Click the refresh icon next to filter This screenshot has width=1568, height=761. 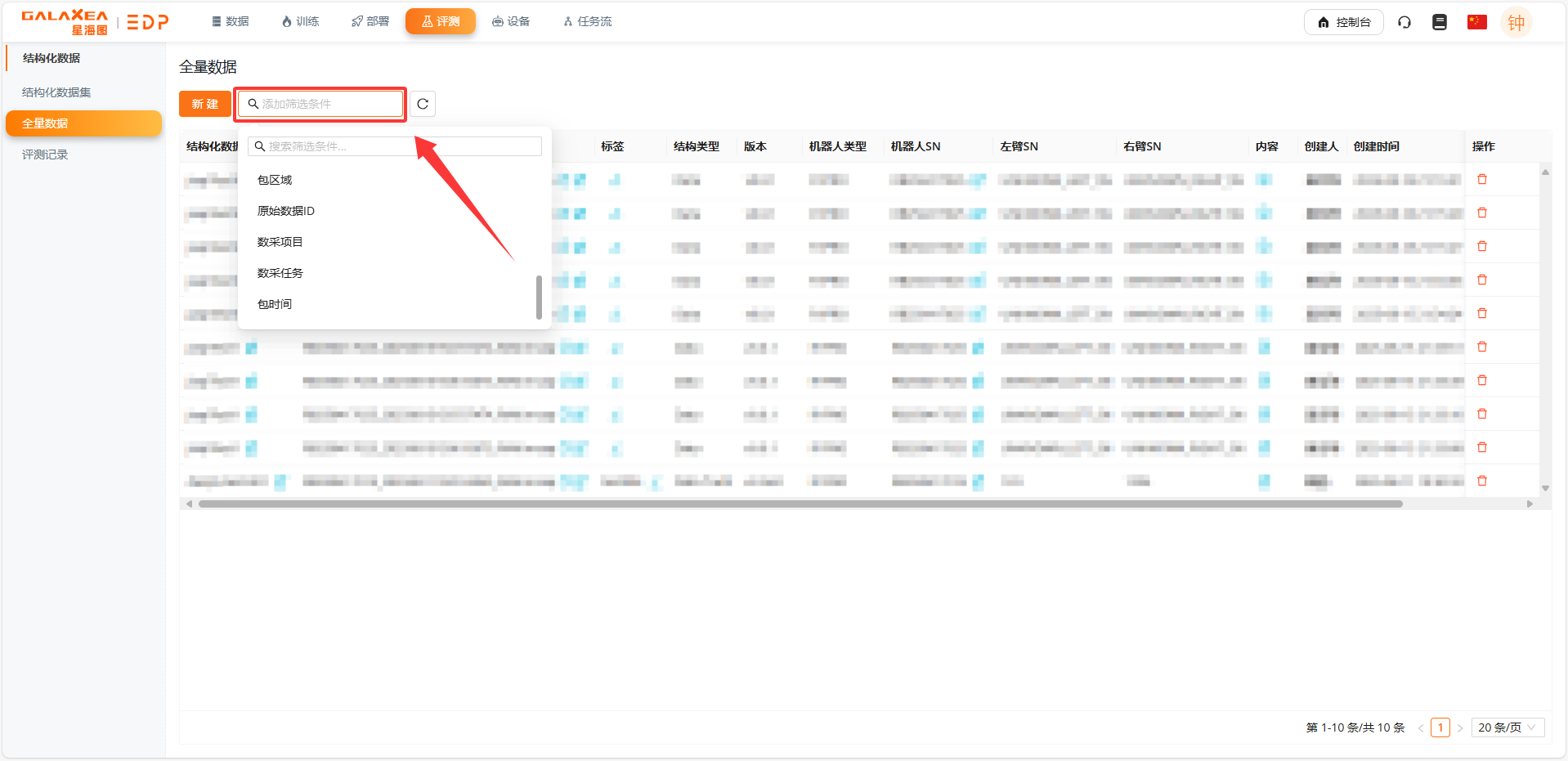pos(423,104)
